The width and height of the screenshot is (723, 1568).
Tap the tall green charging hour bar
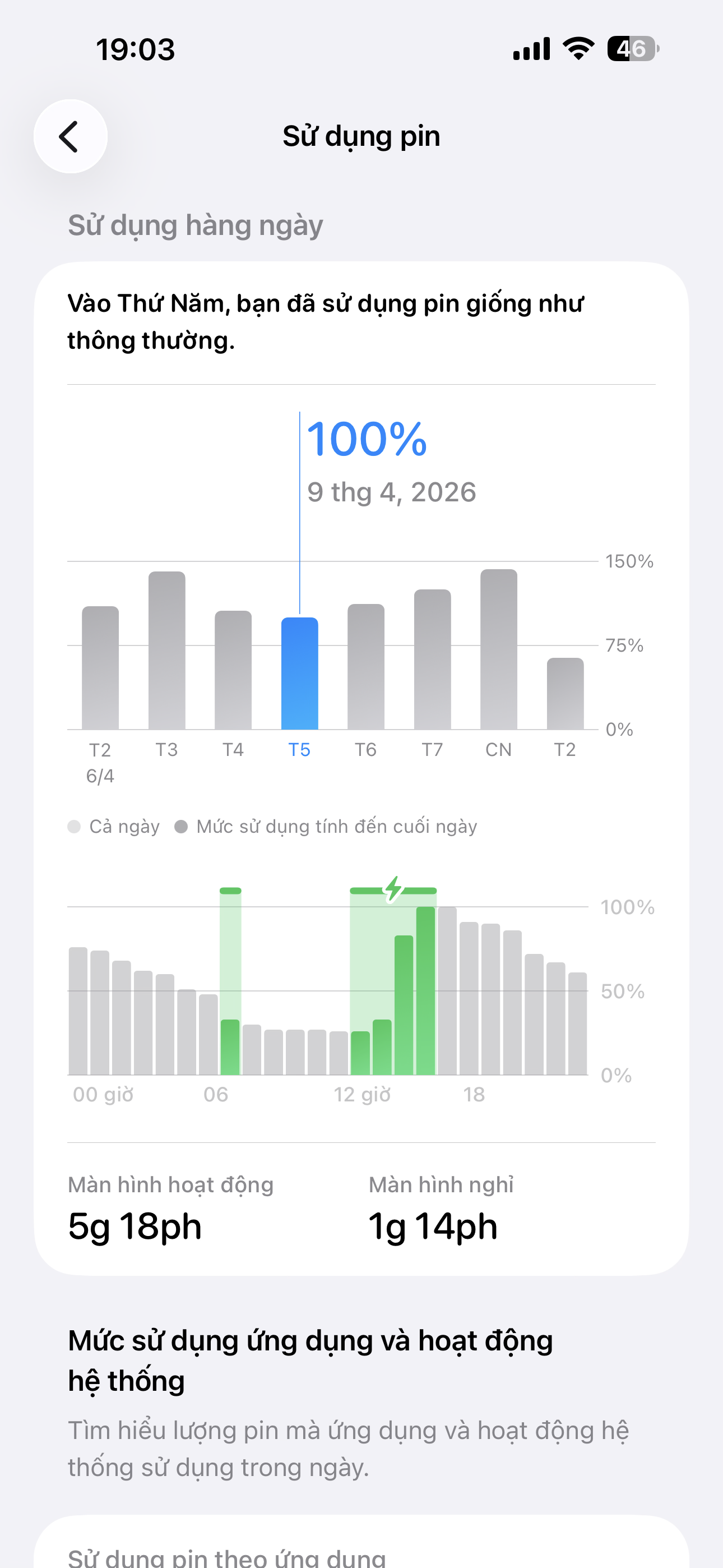click(425, 990)
